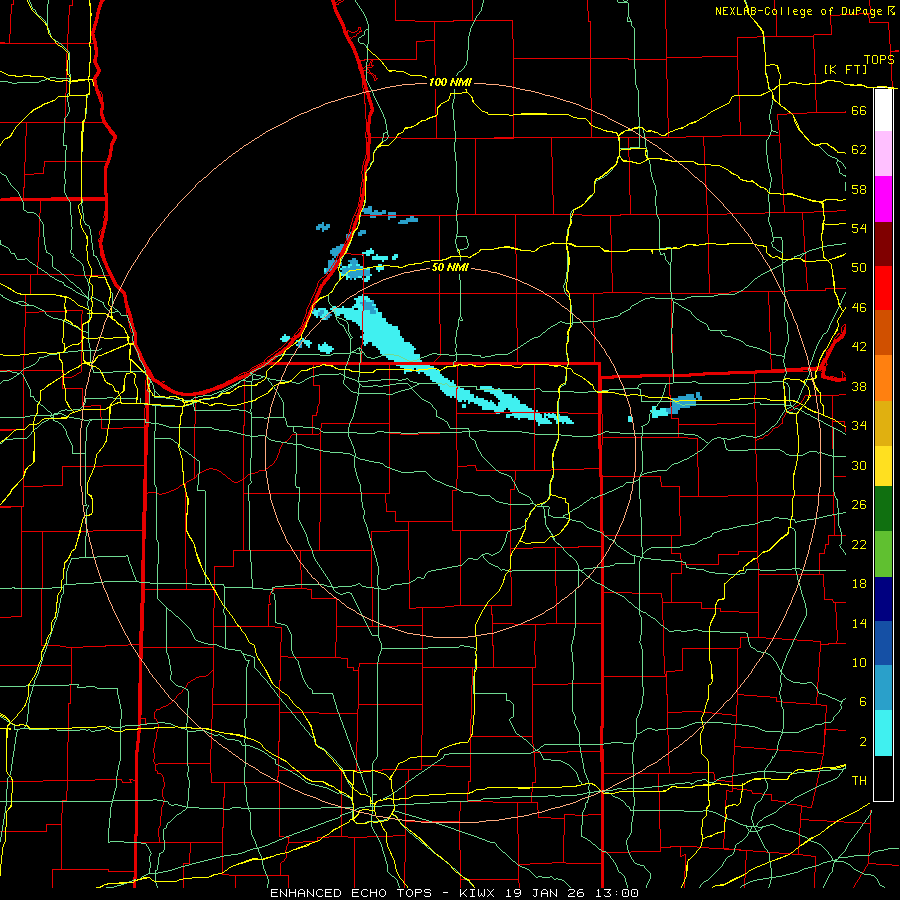Click the light blue legend swatch
The width and height of the screenshot is (900, 900).
point(883,688)
